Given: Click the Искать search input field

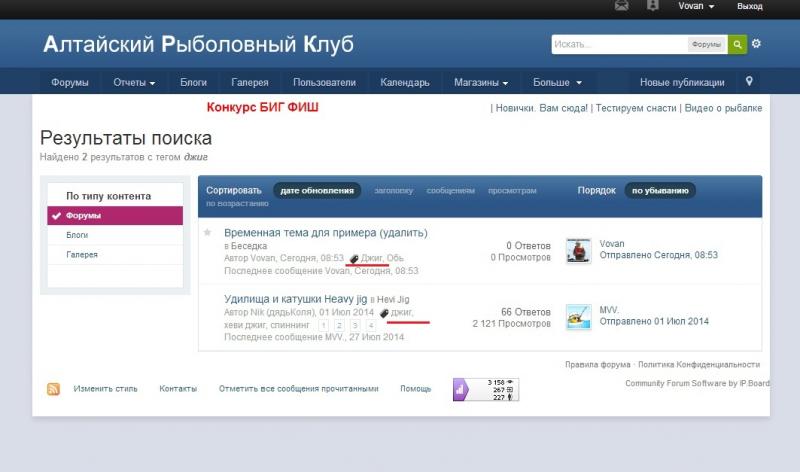Looking at the screenshot, I should pyautogui.click(x=620, y=45).
